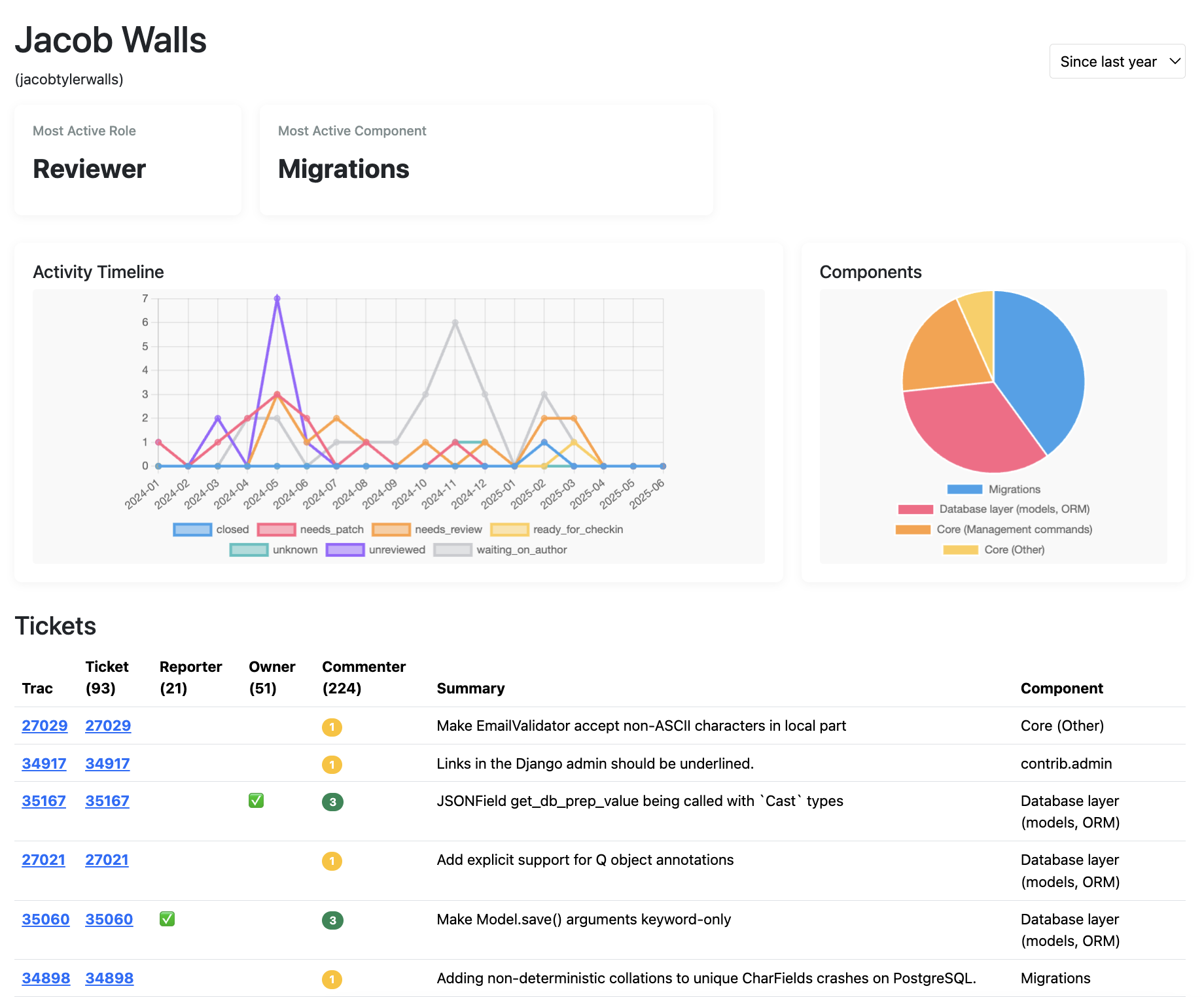Toggle the unknown legend swatch

(249, 550)
